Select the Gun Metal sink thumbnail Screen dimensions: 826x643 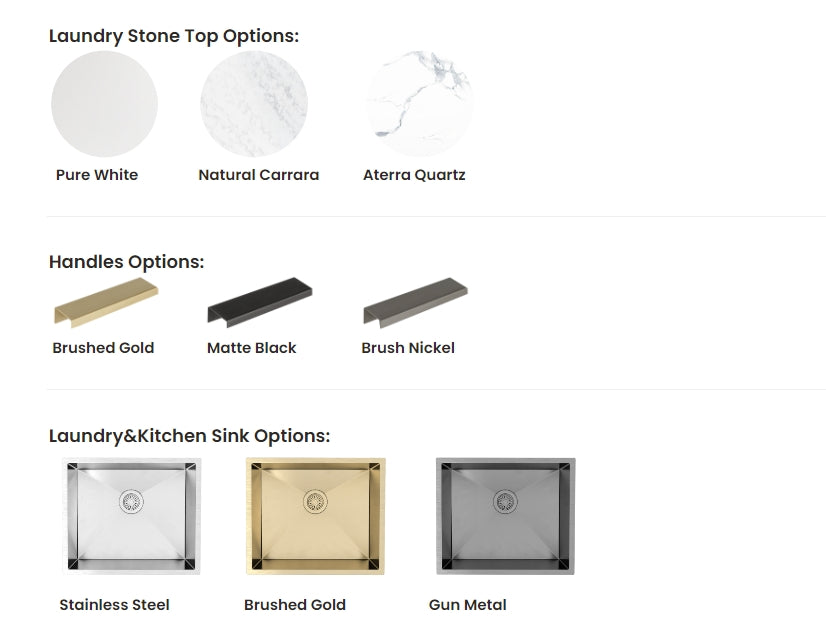[505, 516]
